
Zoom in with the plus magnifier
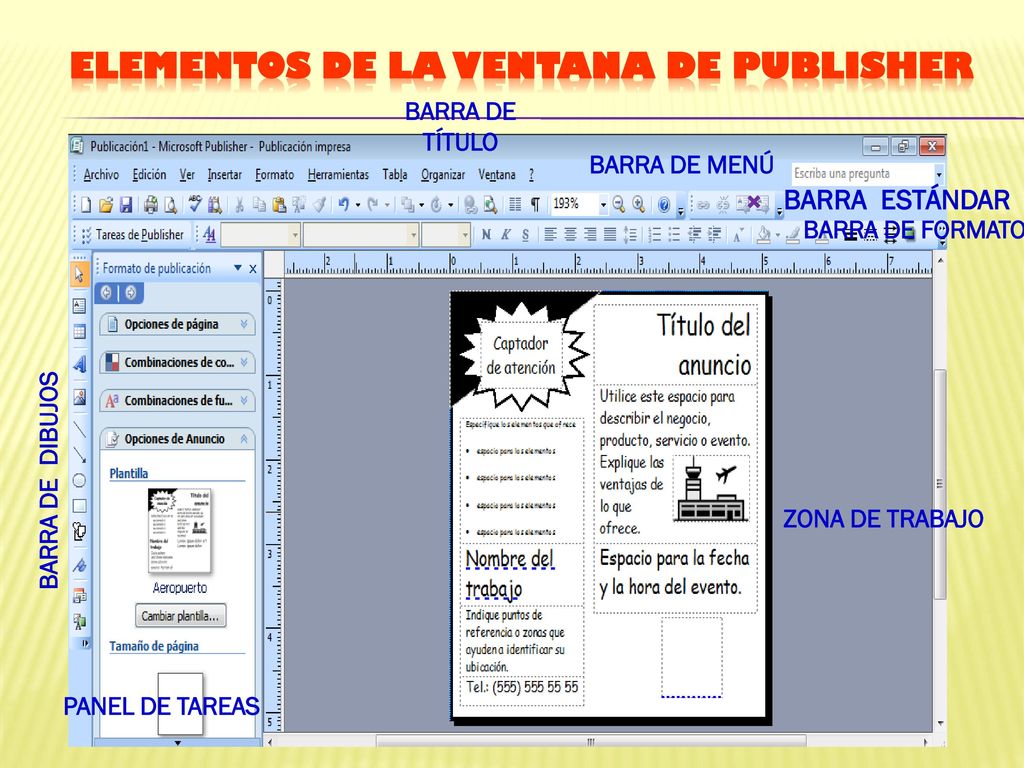pyautogui.click(x=639, y=204)
